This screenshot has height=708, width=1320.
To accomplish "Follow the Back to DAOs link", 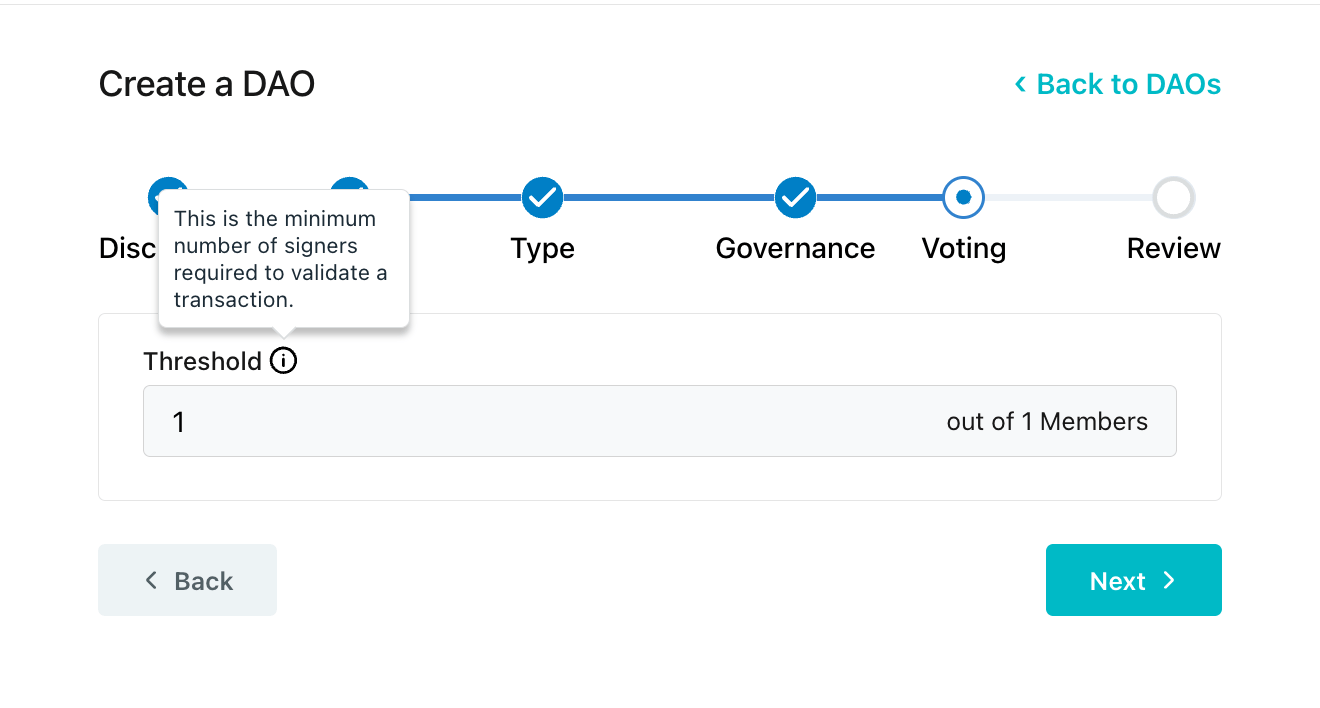I will coord(1118,84).
